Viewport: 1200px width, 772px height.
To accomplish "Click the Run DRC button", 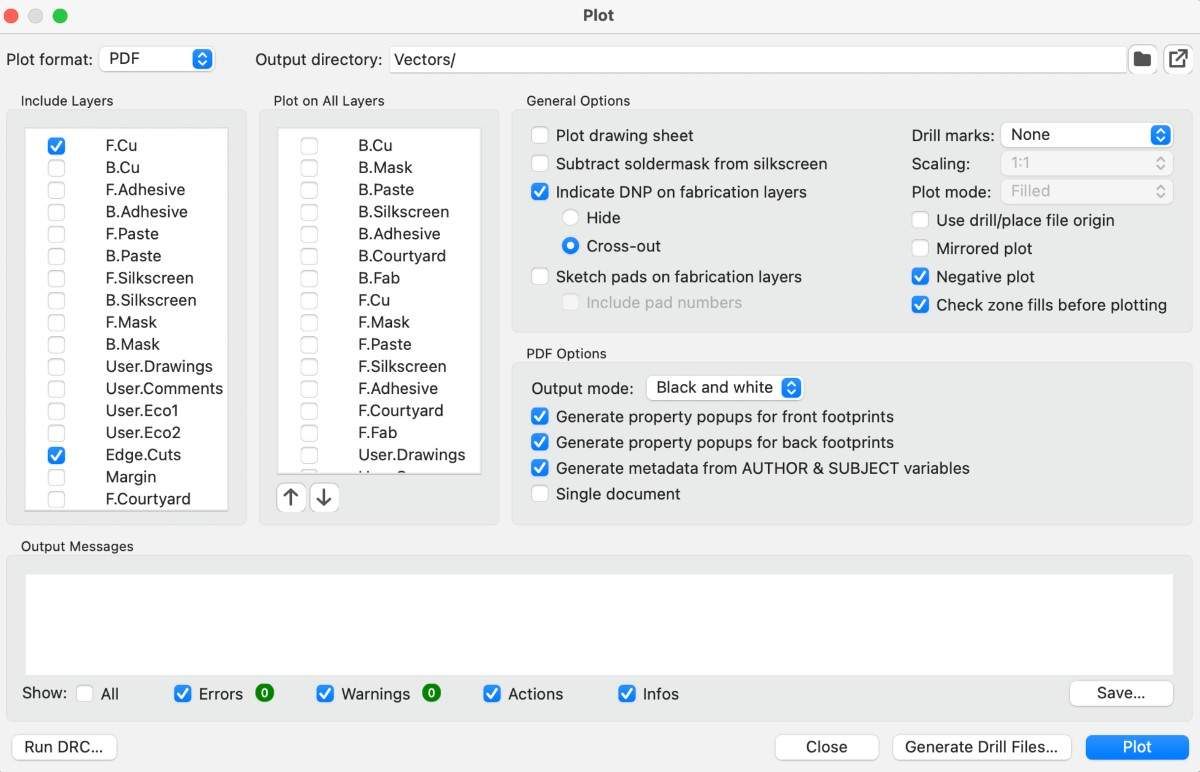I will pyautogui.click(x=64, y=747).
